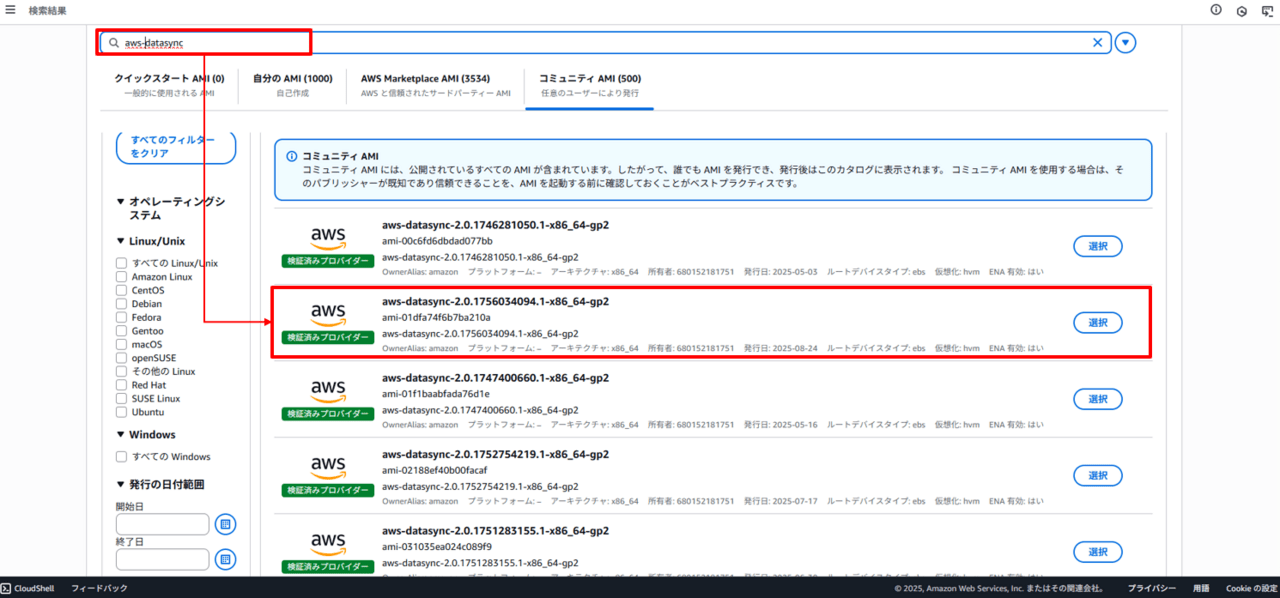Click the info icon in top-right header
This screenshot has height=598, width=1280.
click(x=1216, y=10)
